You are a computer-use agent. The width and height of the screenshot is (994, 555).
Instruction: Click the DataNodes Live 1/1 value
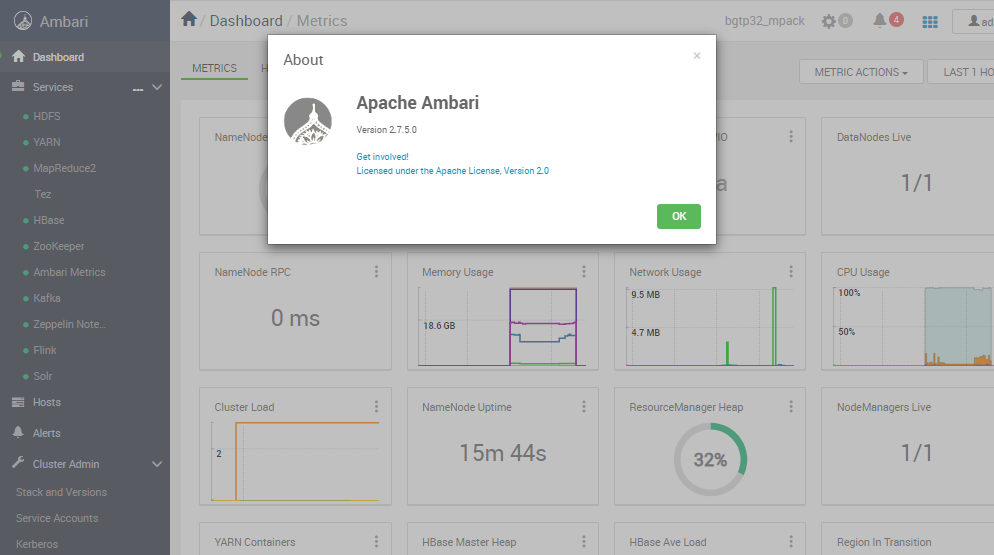tap(917, 183)
